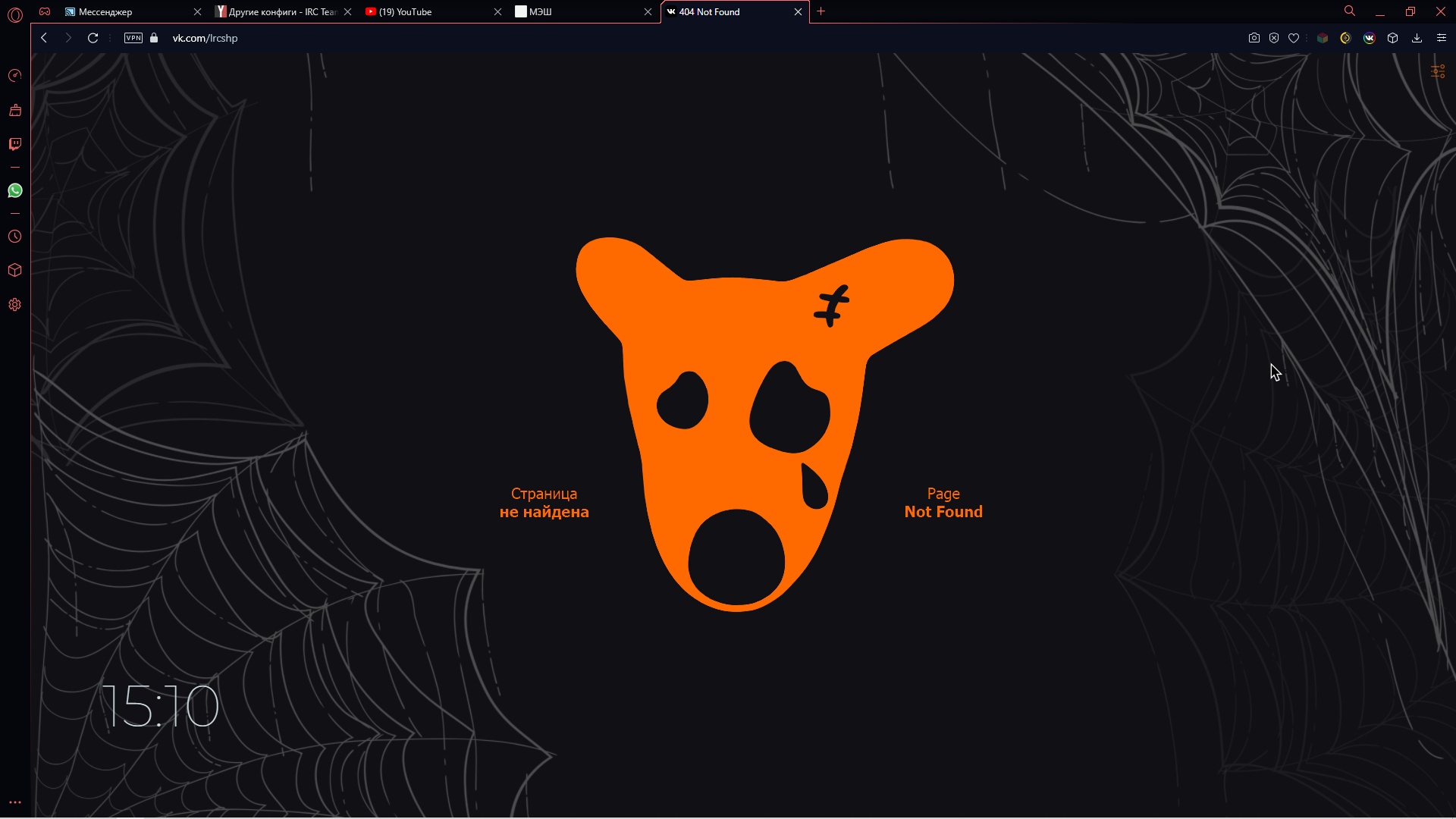The image size is (1456, 819).
Task: Minimize the browser window
Action: tap(1380, 11)
